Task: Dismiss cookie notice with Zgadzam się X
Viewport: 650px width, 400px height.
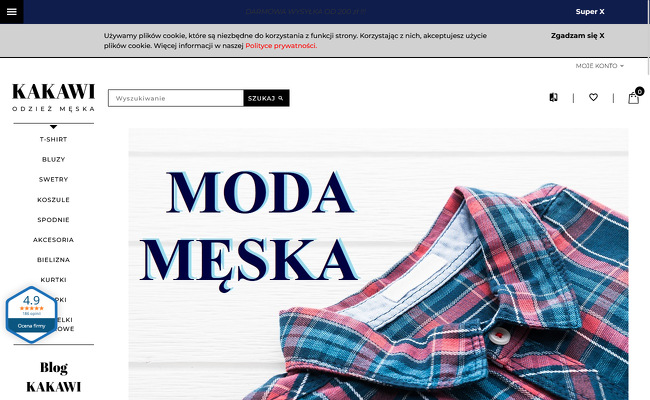Action: tap(577, 36)
